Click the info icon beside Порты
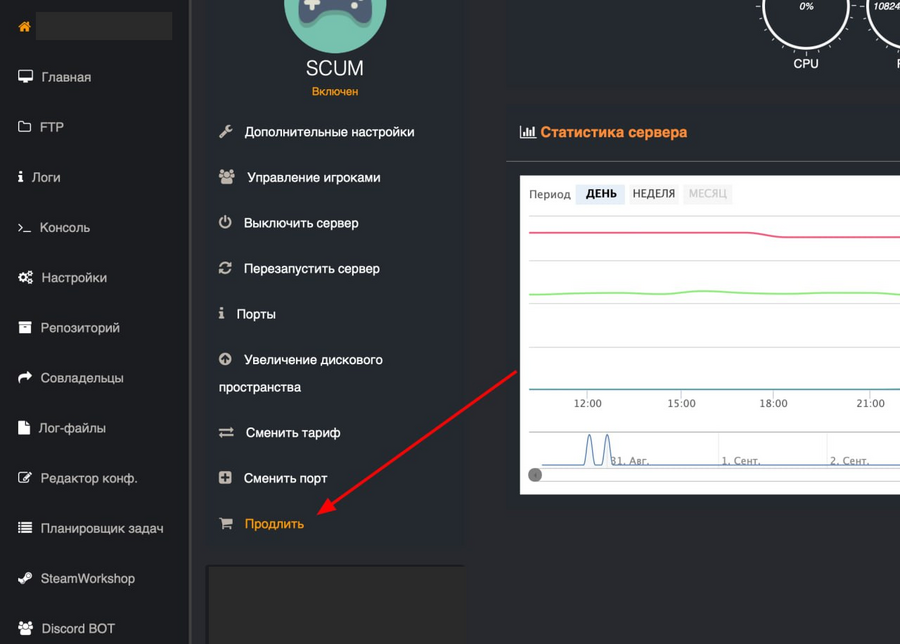The height and width of the screenshot is (644, 900). 222,313
